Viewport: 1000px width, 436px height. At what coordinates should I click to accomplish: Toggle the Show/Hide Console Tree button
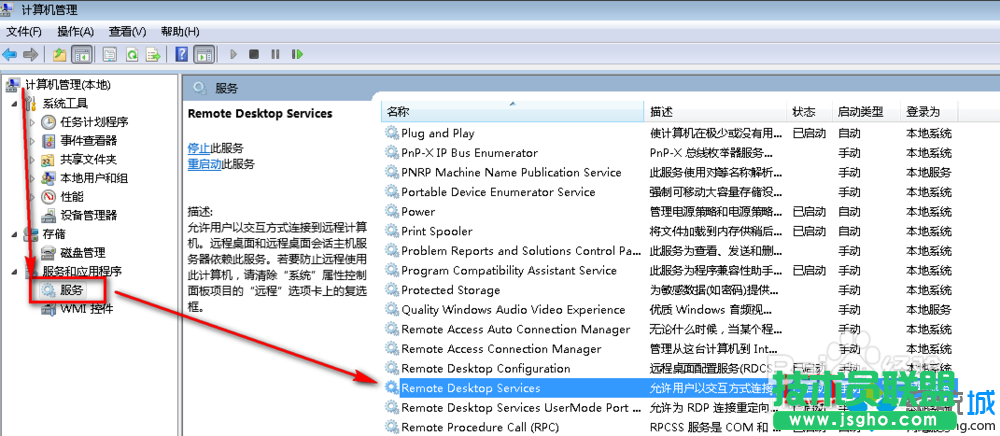tap(82, 54)
